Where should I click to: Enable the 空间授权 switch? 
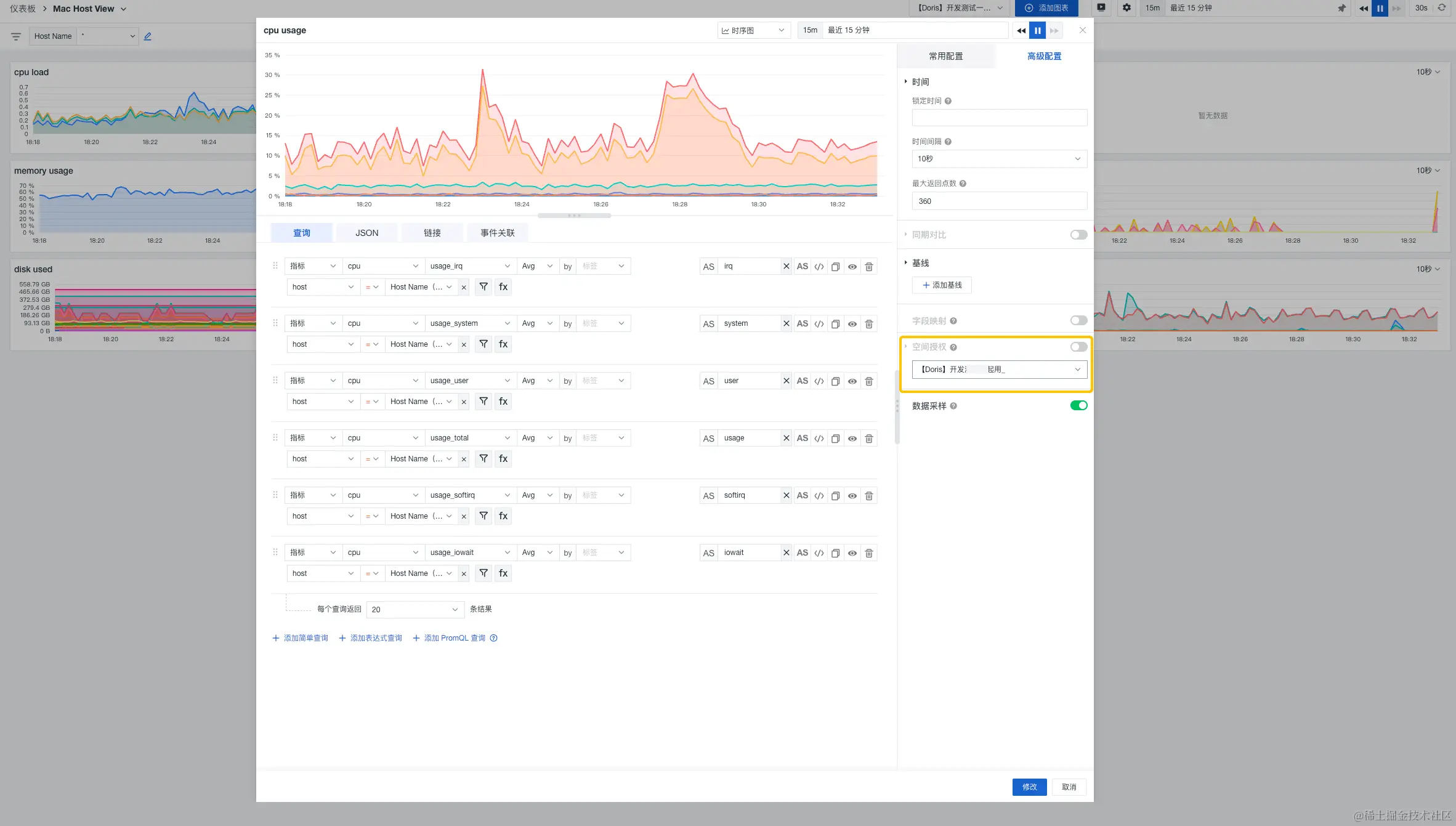(x=1078, y=347)
